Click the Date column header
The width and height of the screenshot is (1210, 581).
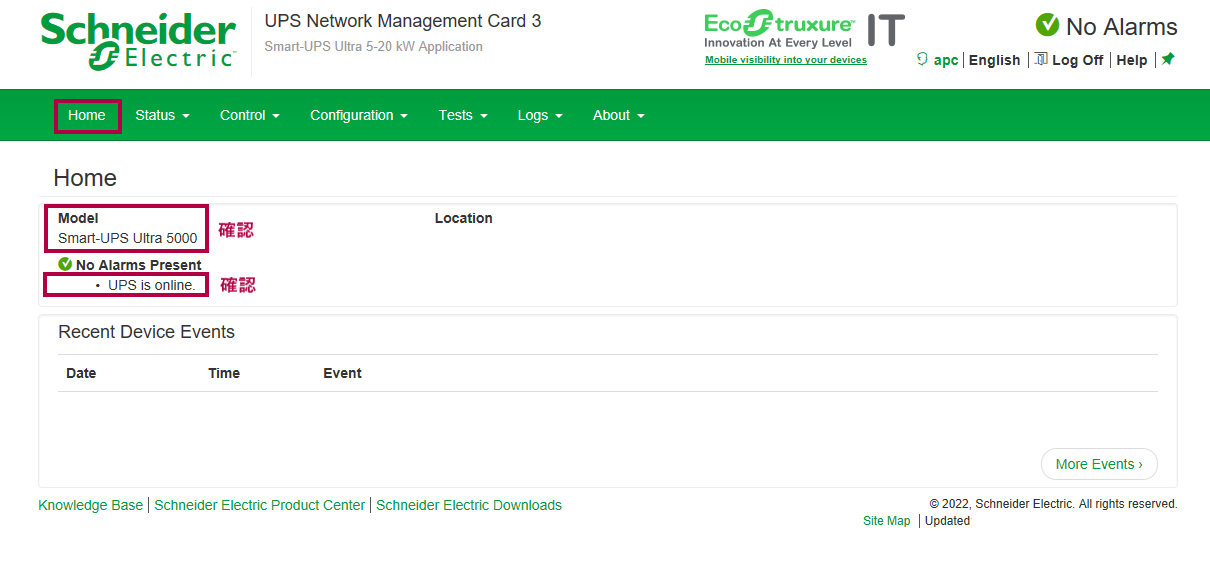tap(81, 373)
